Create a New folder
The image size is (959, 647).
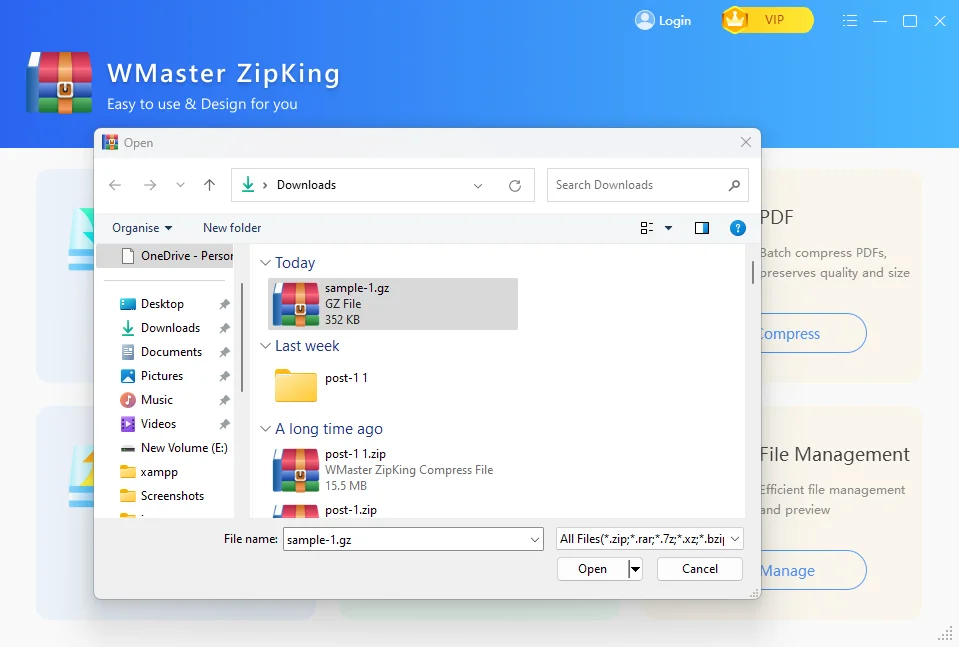pyautogui.click(x=232, y=228)
